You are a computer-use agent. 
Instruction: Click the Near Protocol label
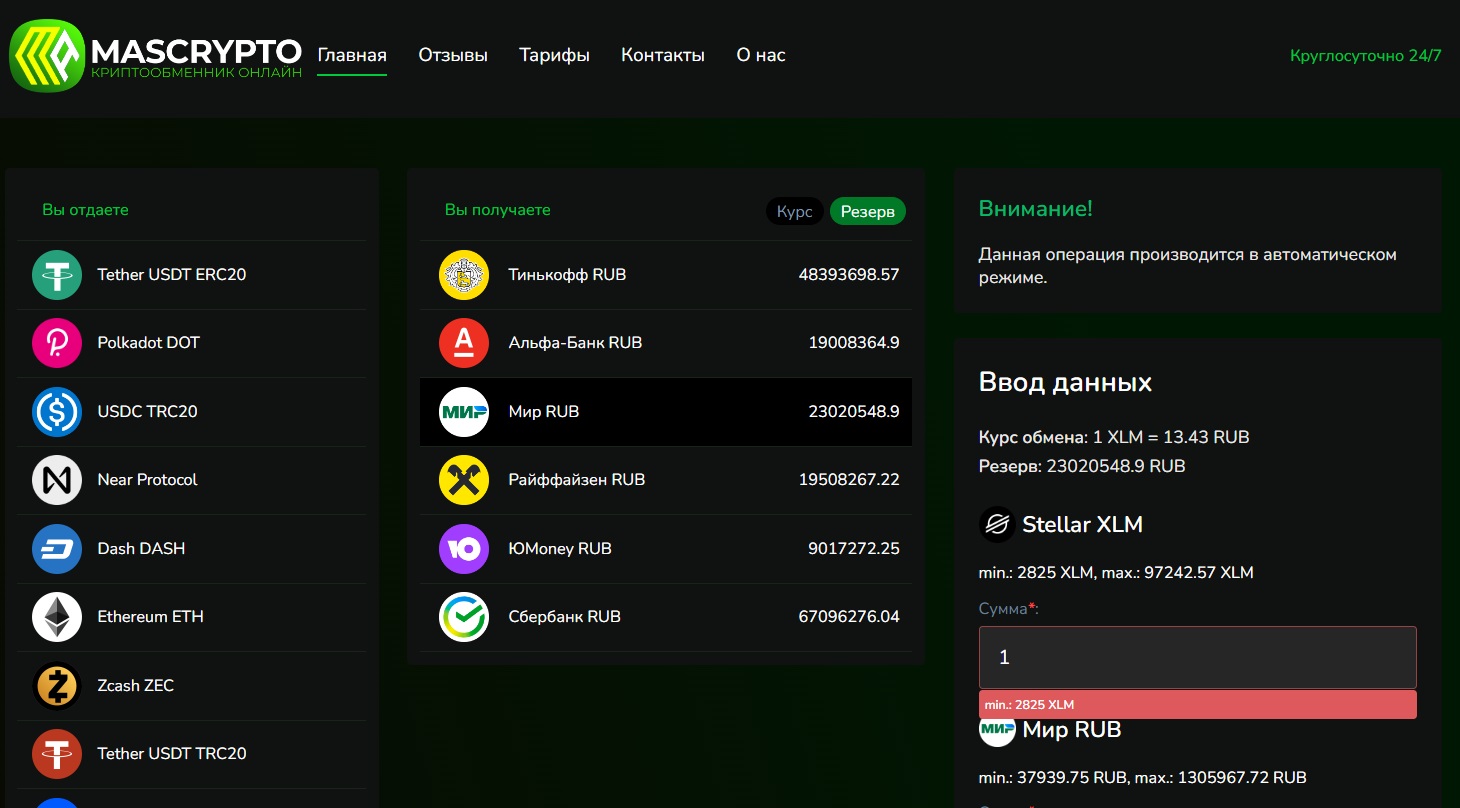[x=148, y=480]
